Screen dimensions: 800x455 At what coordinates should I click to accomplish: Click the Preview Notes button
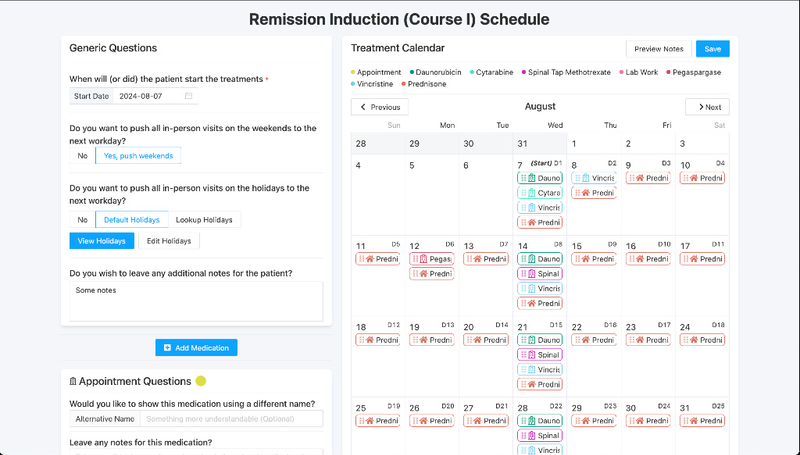pyautogui.click(x=659, y=48)
